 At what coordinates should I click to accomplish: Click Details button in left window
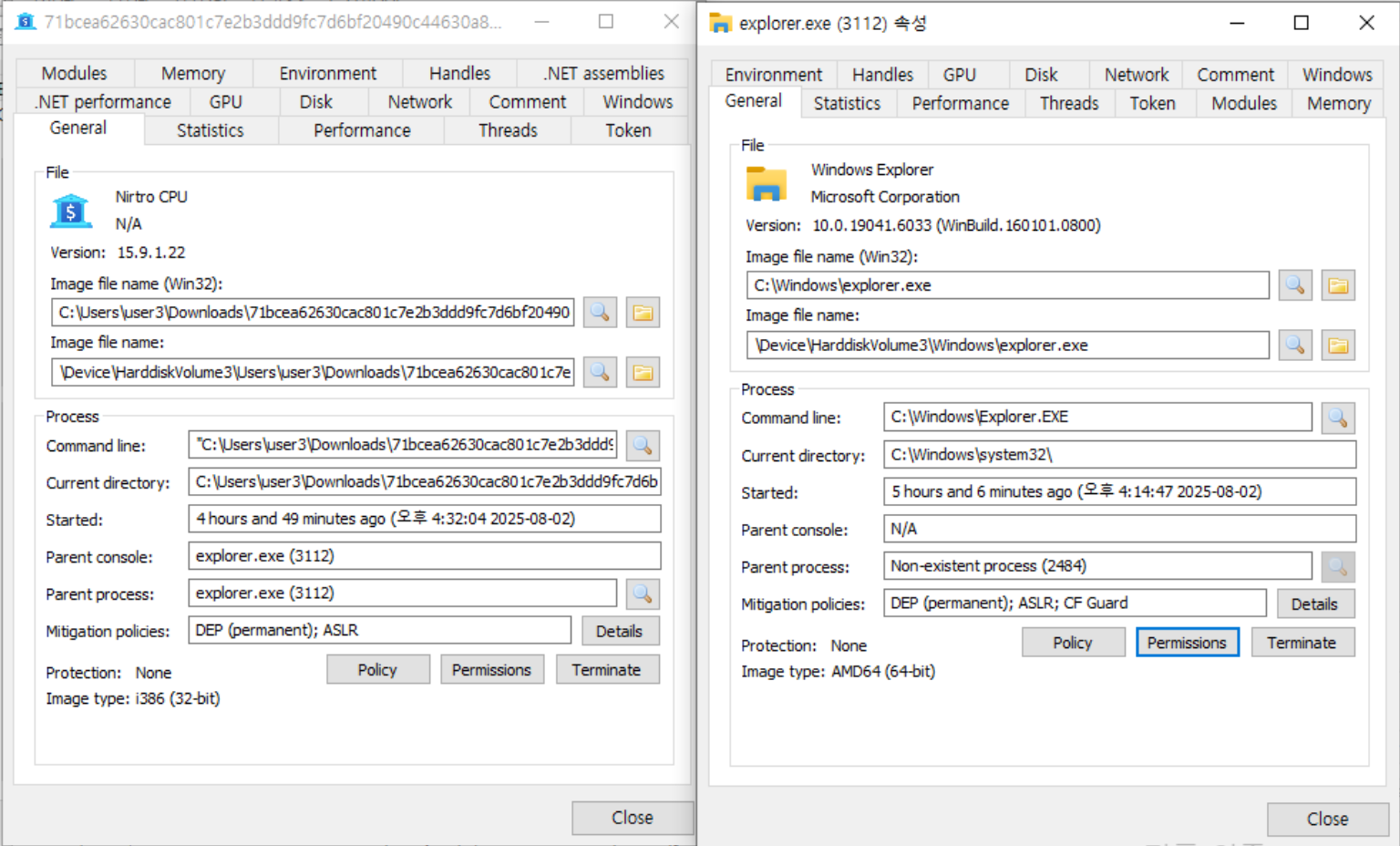coord(620,631)
